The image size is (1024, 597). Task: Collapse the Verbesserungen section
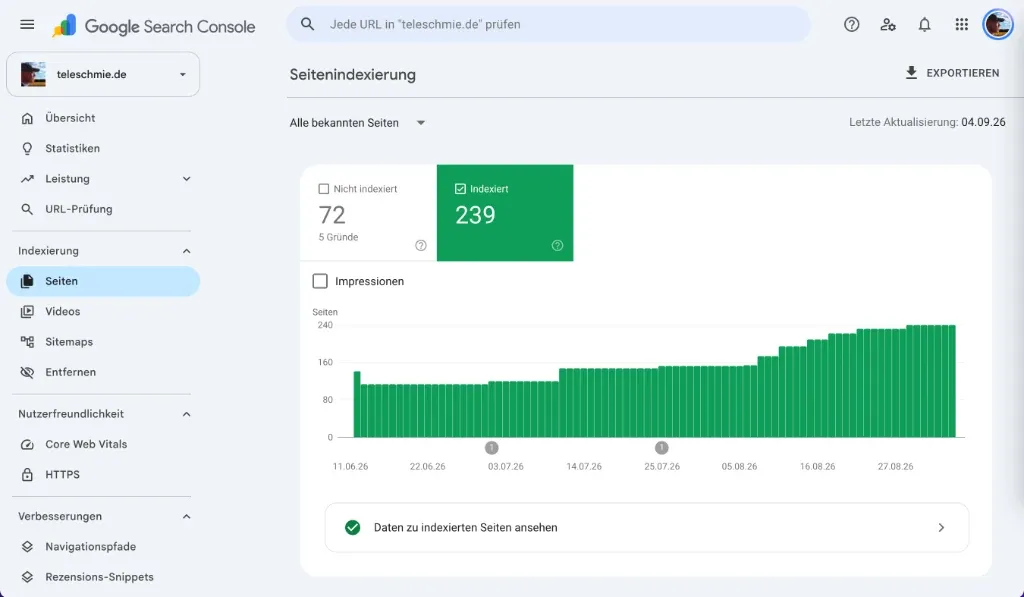[x=186, y=517]
